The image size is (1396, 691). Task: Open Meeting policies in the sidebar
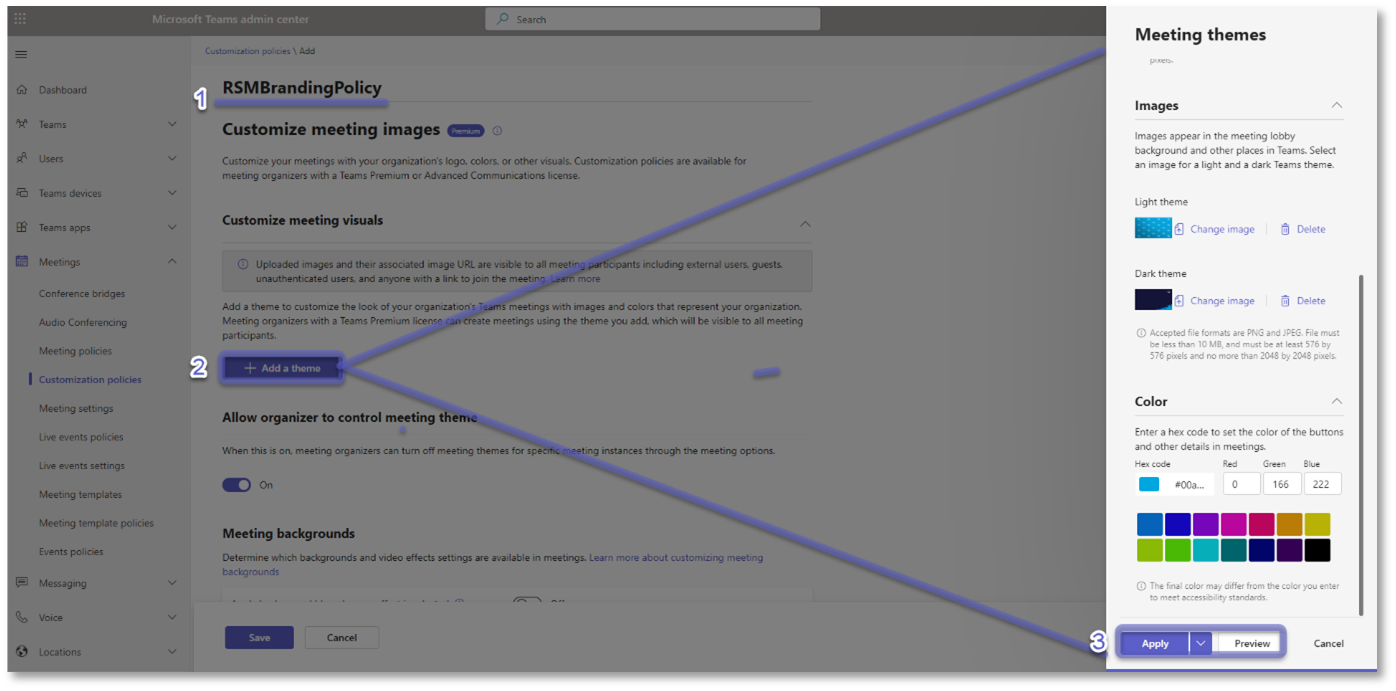pos(75,351)
